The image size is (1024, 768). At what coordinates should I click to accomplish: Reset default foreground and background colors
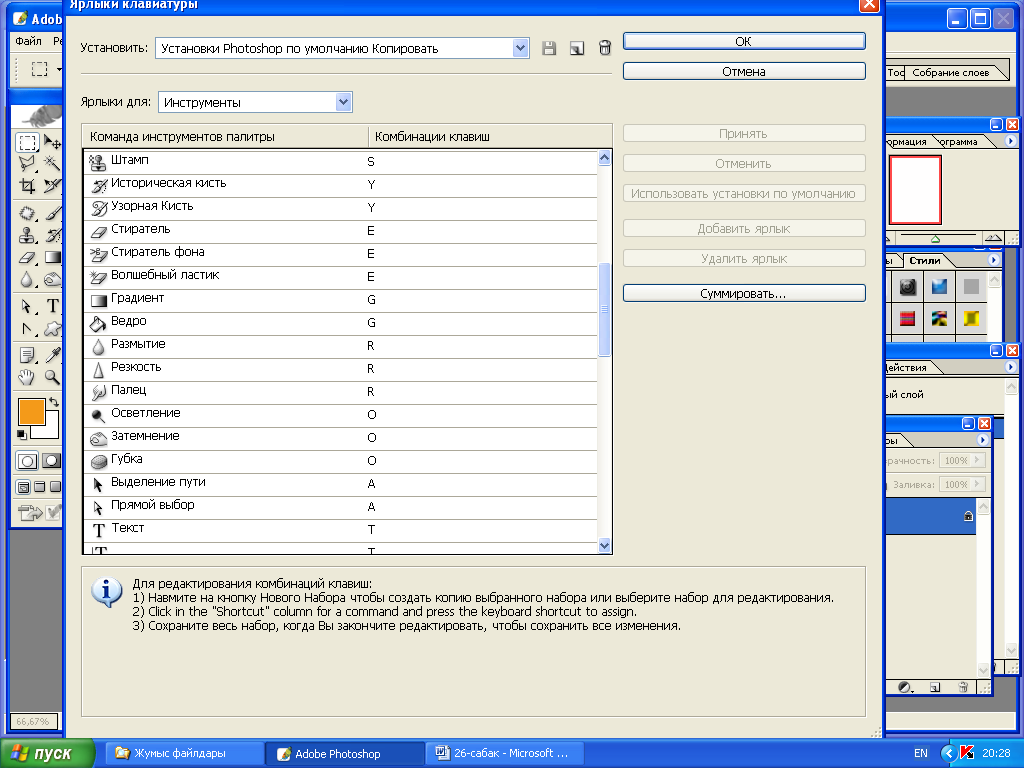point(22,434)
